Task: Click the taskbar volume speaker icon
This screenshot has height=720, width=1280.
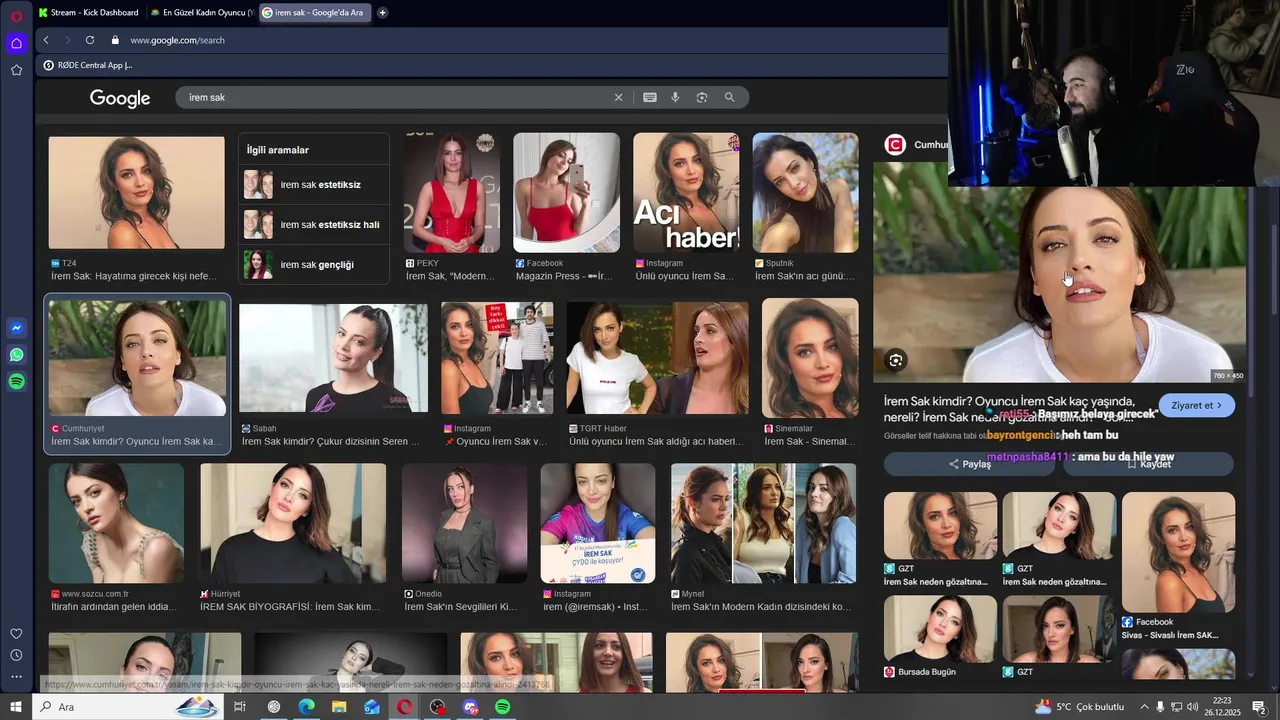Action: pyautogui.click(x=1192, y=707)
